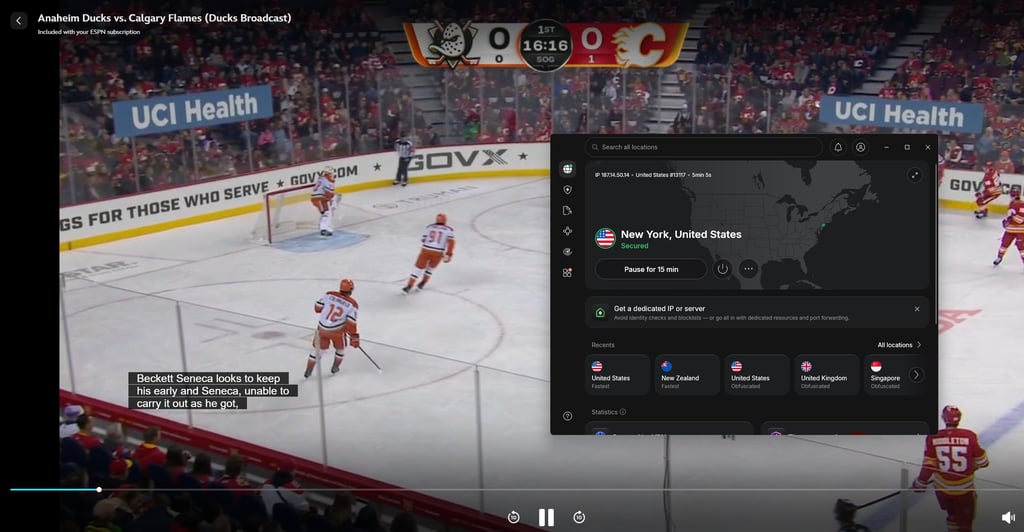This screenshot has width=1024, height=532.
Task: Open more connection options ellipsis
Action: 748,269
